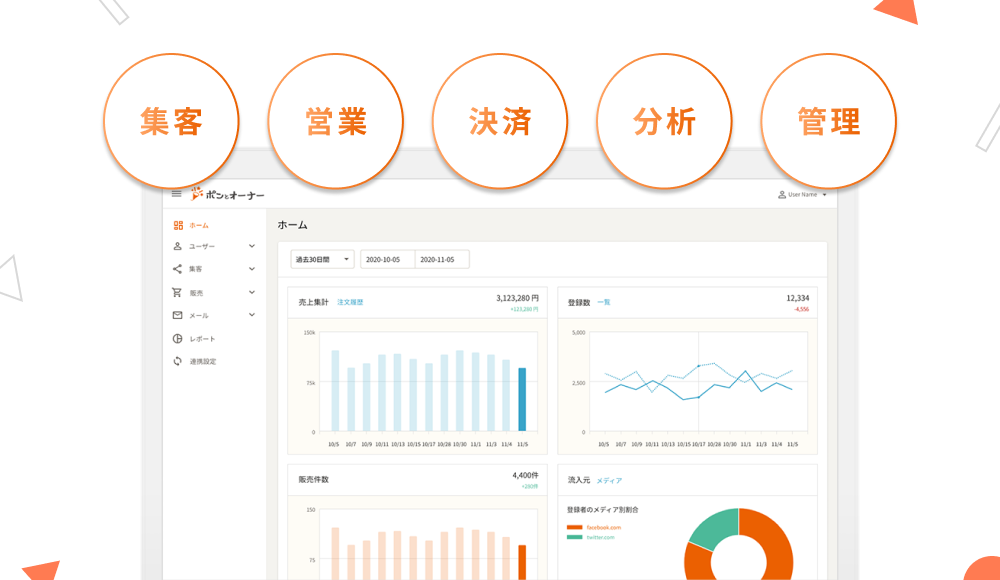Image resolution: width=1000 pixels, height=580 pixels.
Task: Click the 販売 shopping cart icon
Action: point(178,293)
